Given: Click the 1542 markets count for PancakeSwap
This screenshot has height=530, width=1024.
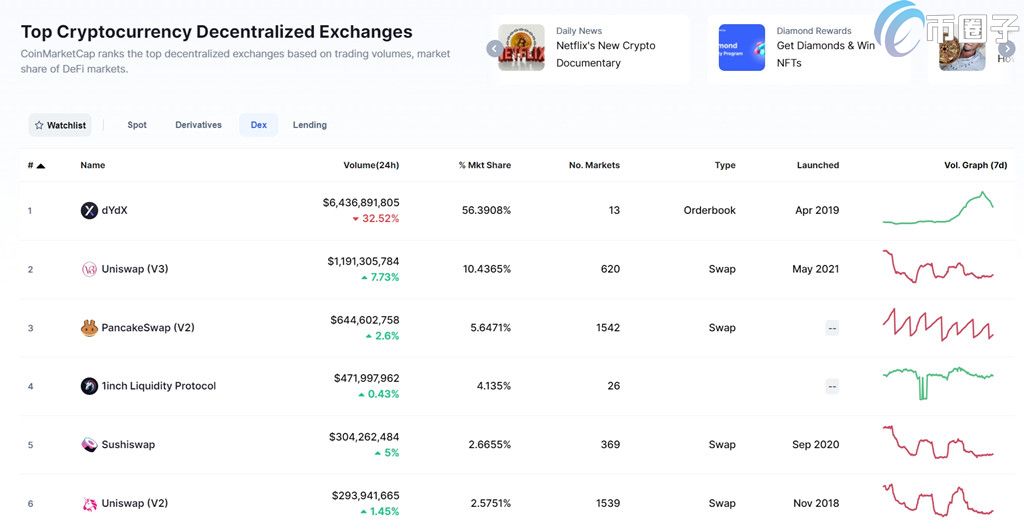Looking at the screenshot, I should coord(608,328).
